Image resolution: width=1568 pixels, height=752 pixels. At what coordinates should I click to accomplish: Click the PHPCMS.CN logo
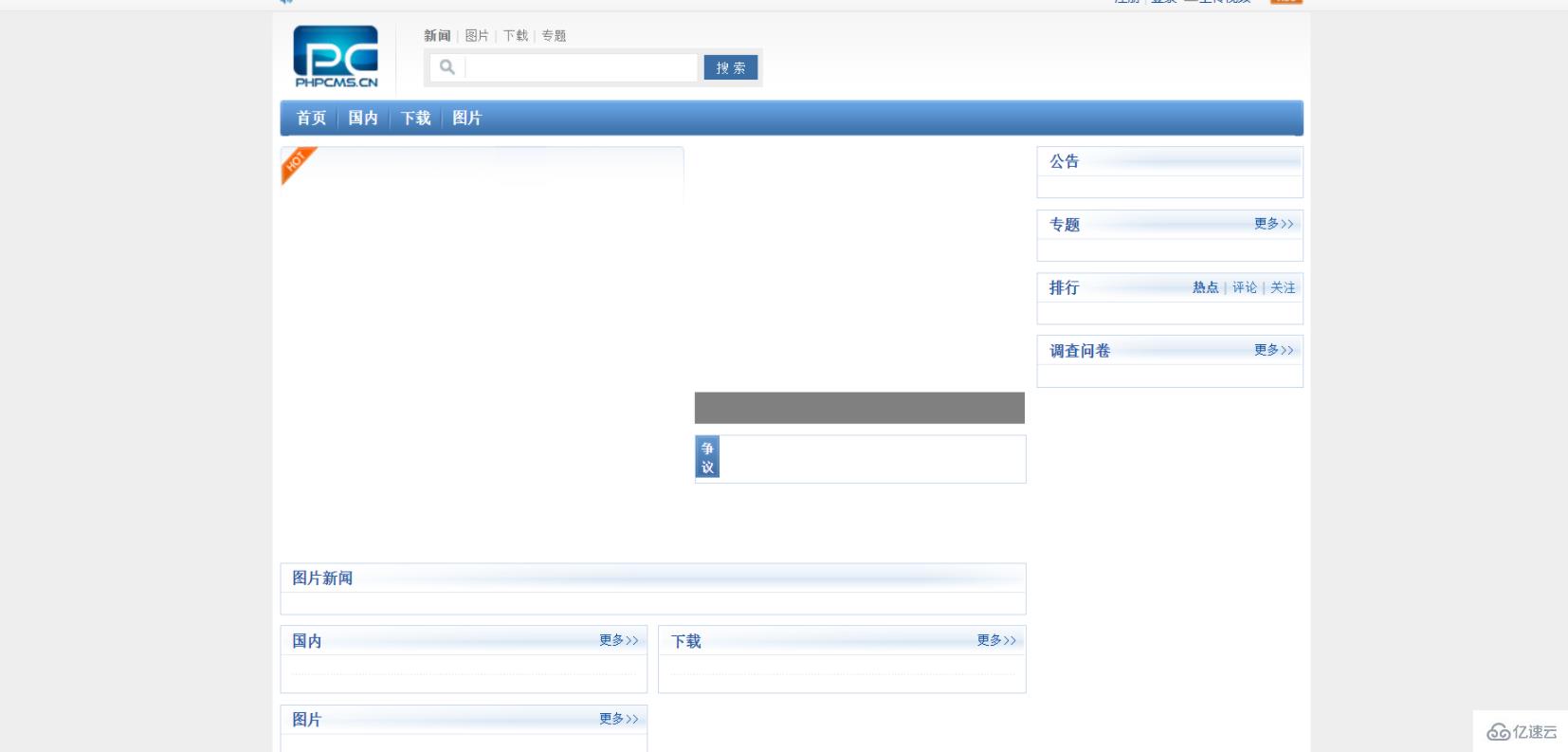coord(336,57)
